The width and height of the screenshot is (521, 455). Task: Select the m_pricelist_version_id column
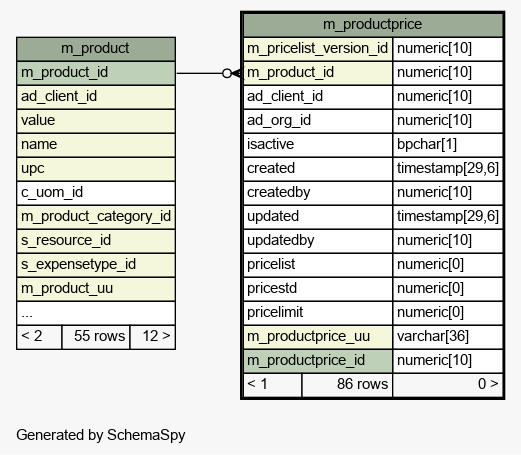(318, 49)
